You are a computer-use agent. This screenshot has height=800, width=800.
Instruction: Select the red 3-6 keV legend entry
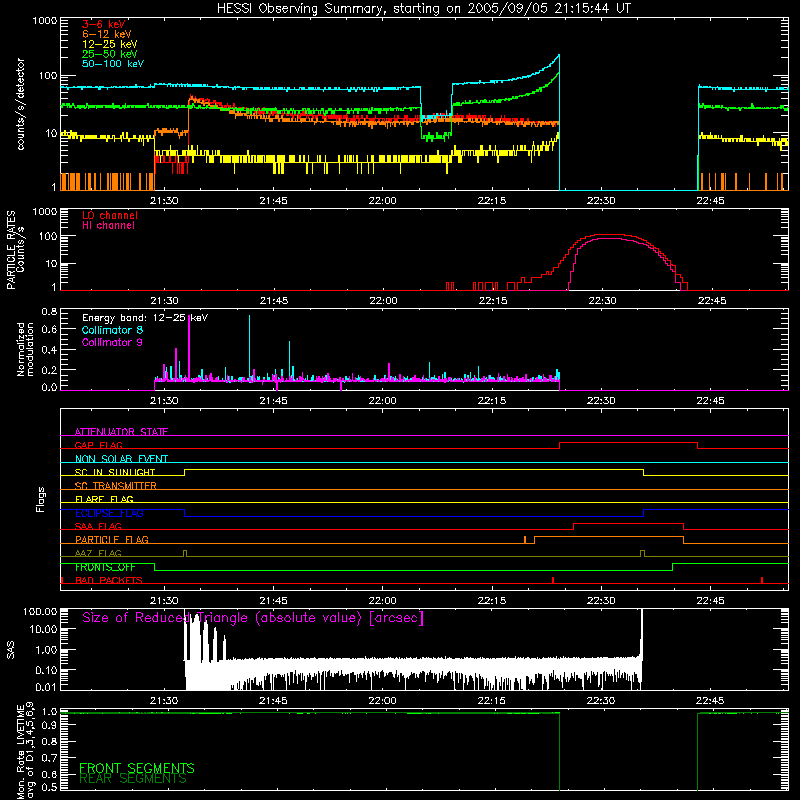pyautogui.click(x=104, y=24)
